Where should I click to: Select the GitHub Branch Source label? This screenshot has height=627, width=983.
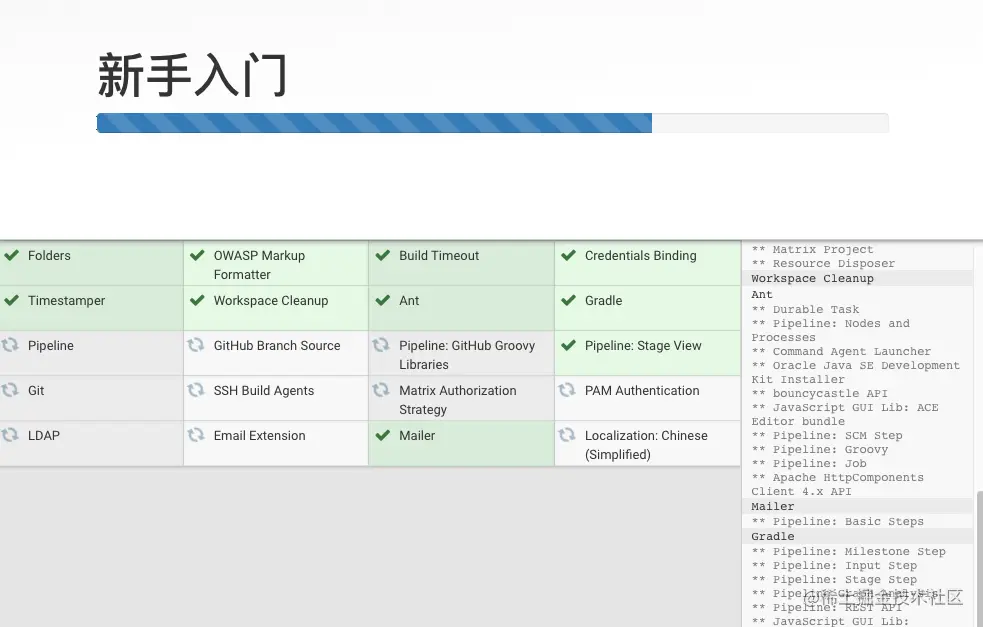[x=277, y=346]
